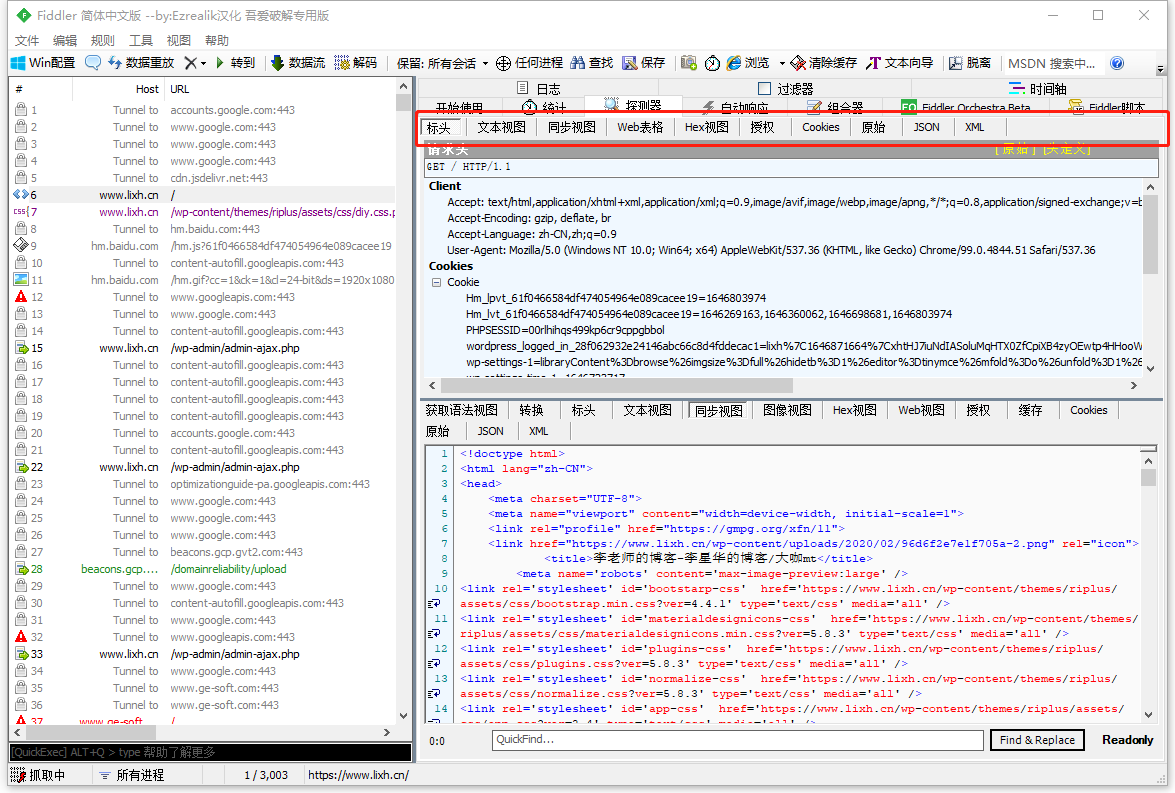This screenshot has width=1175, height=793.
Task: Toggle capturing via 抓取中 in status bar
Action: point(44,774)
